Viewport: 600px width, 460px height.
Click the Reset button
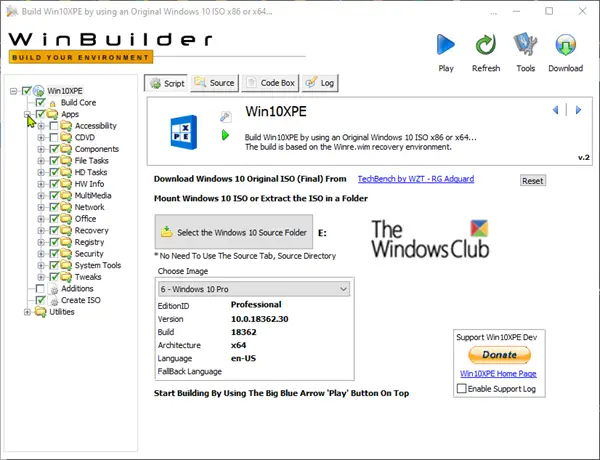[533, 181]
